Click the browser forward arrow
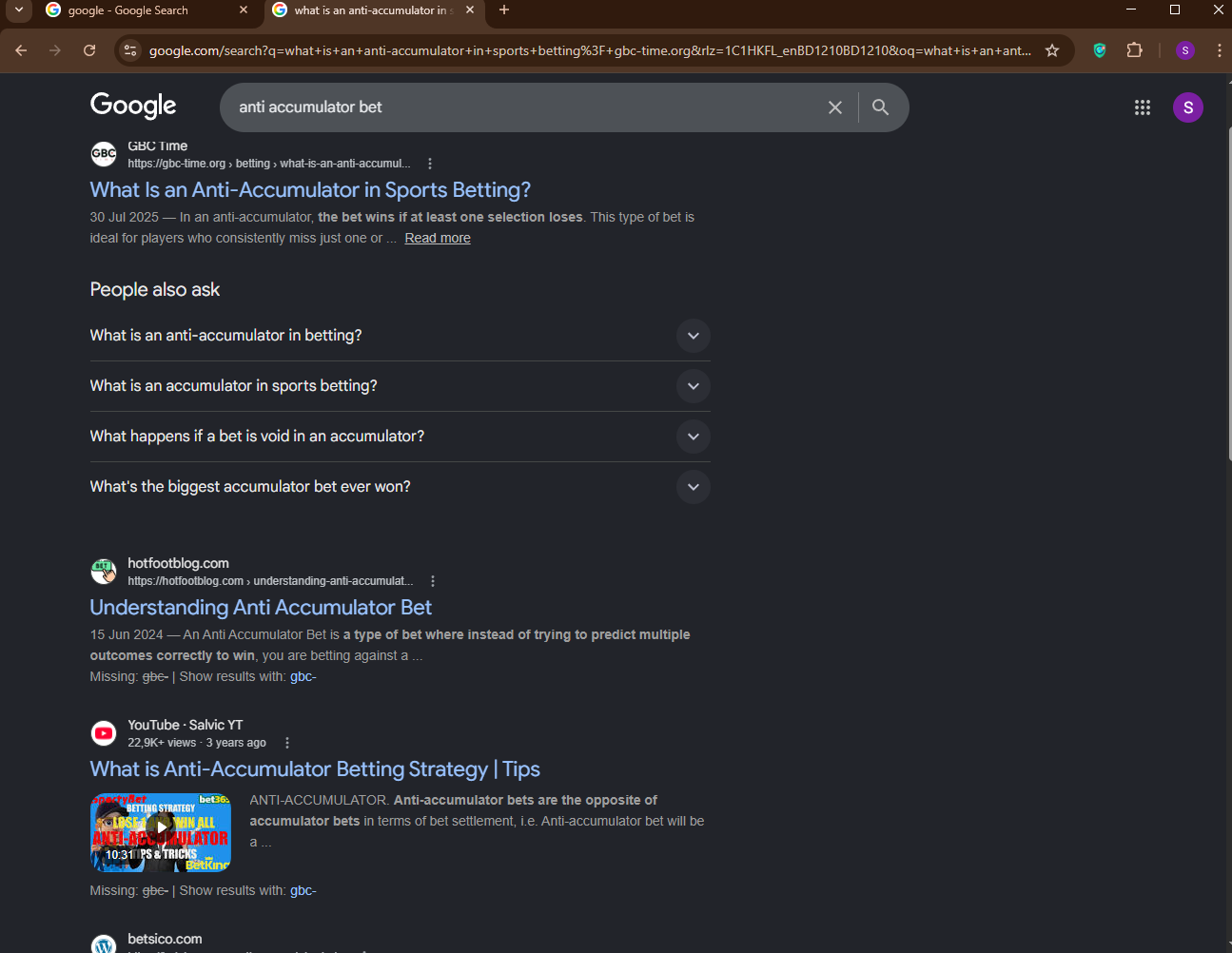The image size is (1232, 953). 55,50
